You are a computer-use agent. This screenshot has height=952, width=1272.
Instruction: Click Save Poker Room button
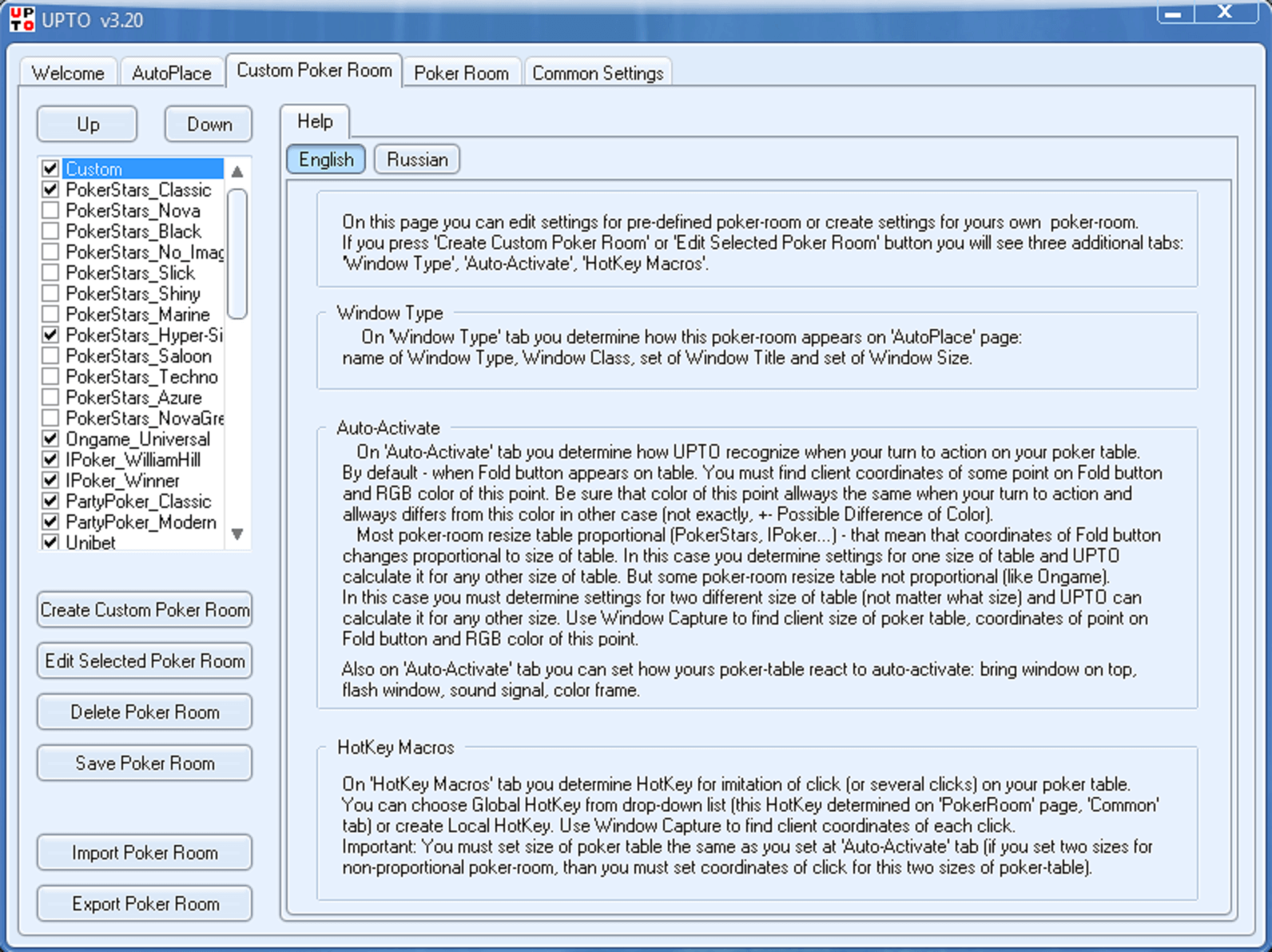[x=145, y=764]
